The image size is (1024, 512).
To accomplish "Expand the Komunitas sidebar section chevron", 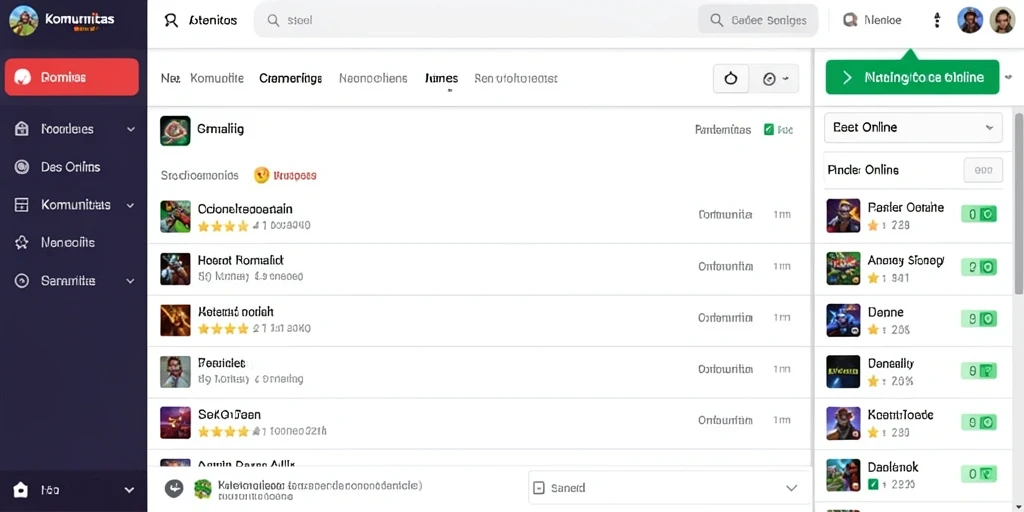I will (x=131, y=205).
